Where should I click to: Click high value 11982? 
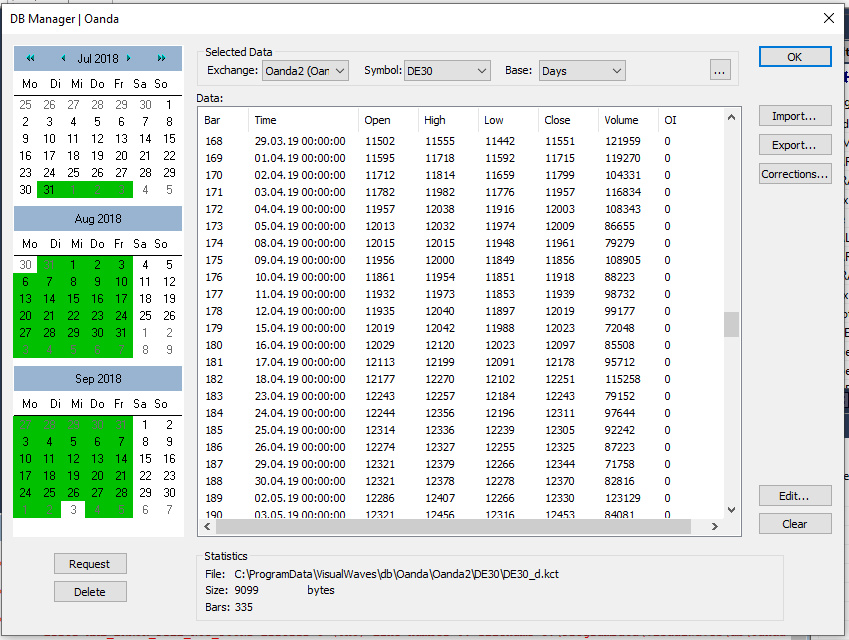440,192
